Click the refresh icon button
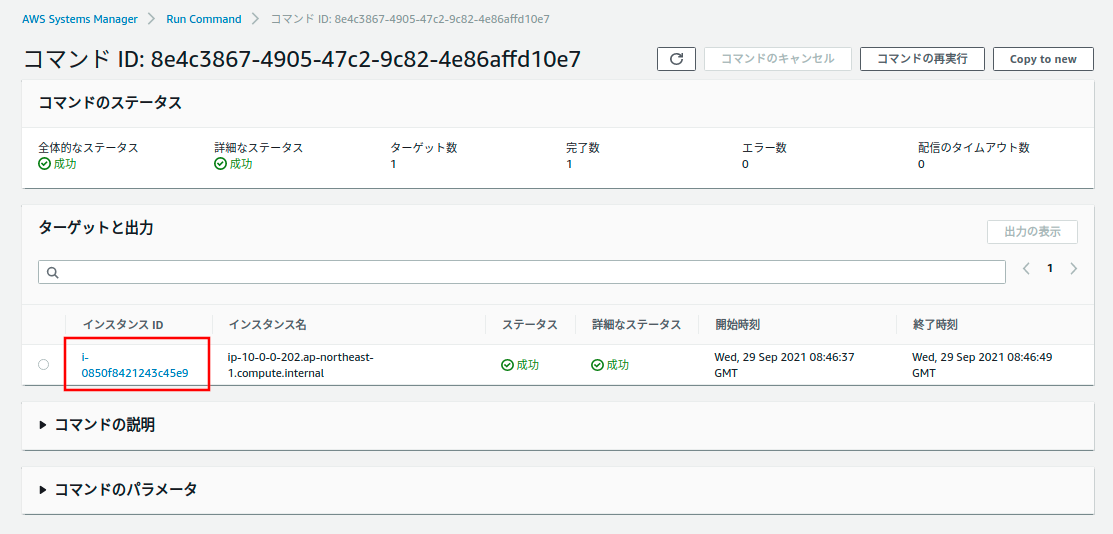 point(676,59)
